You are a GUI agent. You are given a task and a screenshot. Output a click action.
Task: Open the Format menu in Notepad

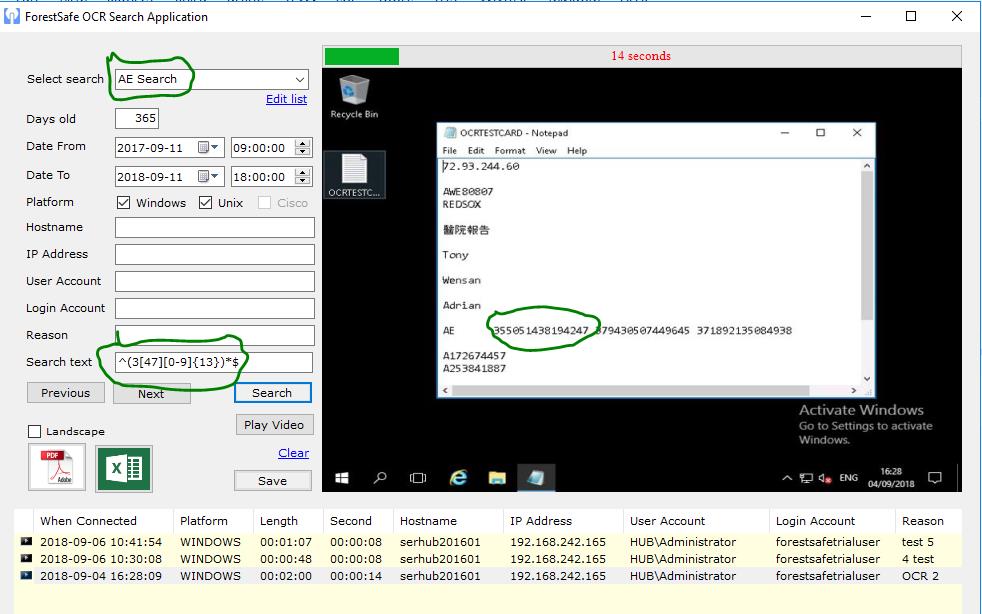[x=510, y=151]
